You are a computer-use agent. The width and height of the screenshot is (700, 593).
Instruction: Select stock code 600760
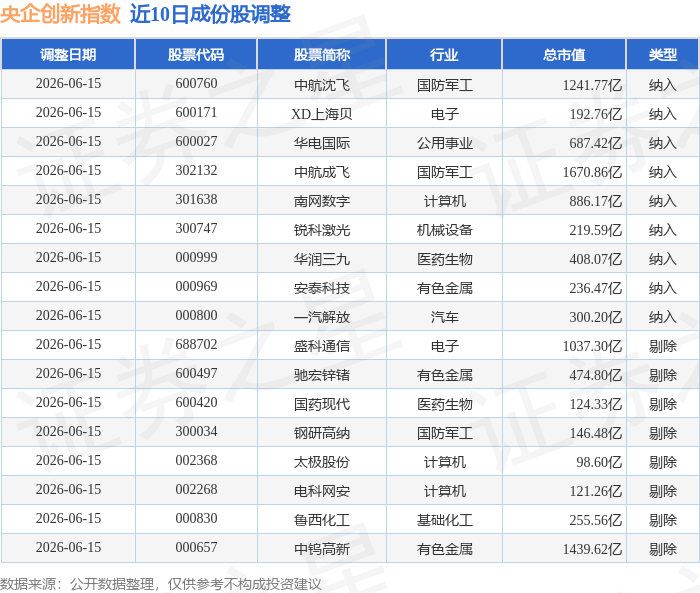pos(196,84)
